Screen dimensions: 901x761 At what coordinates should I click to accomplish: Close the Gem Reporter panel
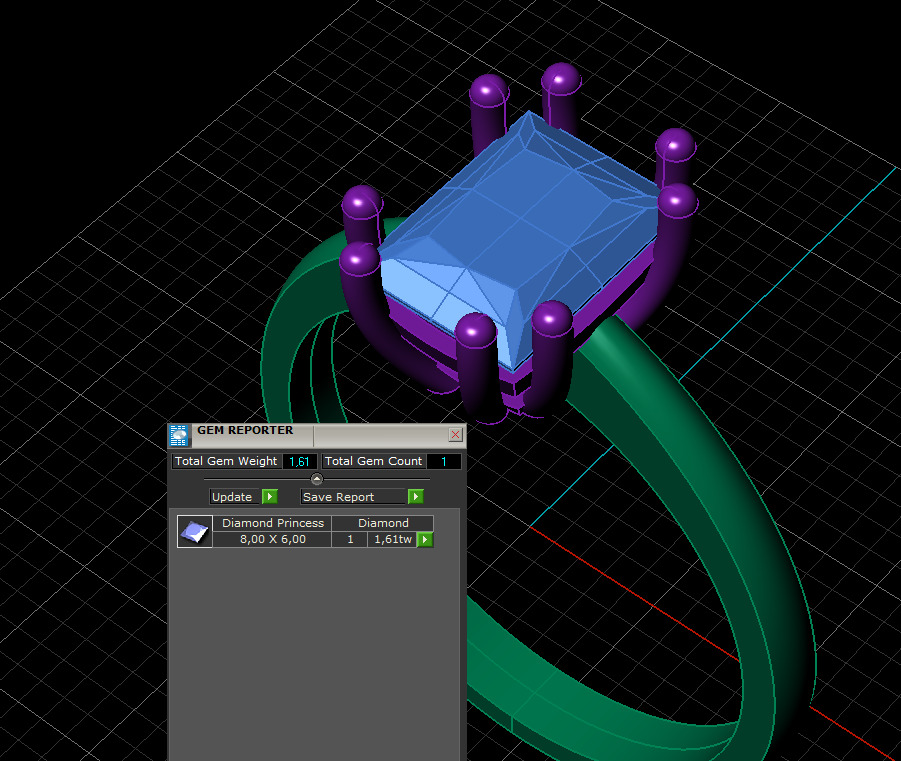[455, 435]
